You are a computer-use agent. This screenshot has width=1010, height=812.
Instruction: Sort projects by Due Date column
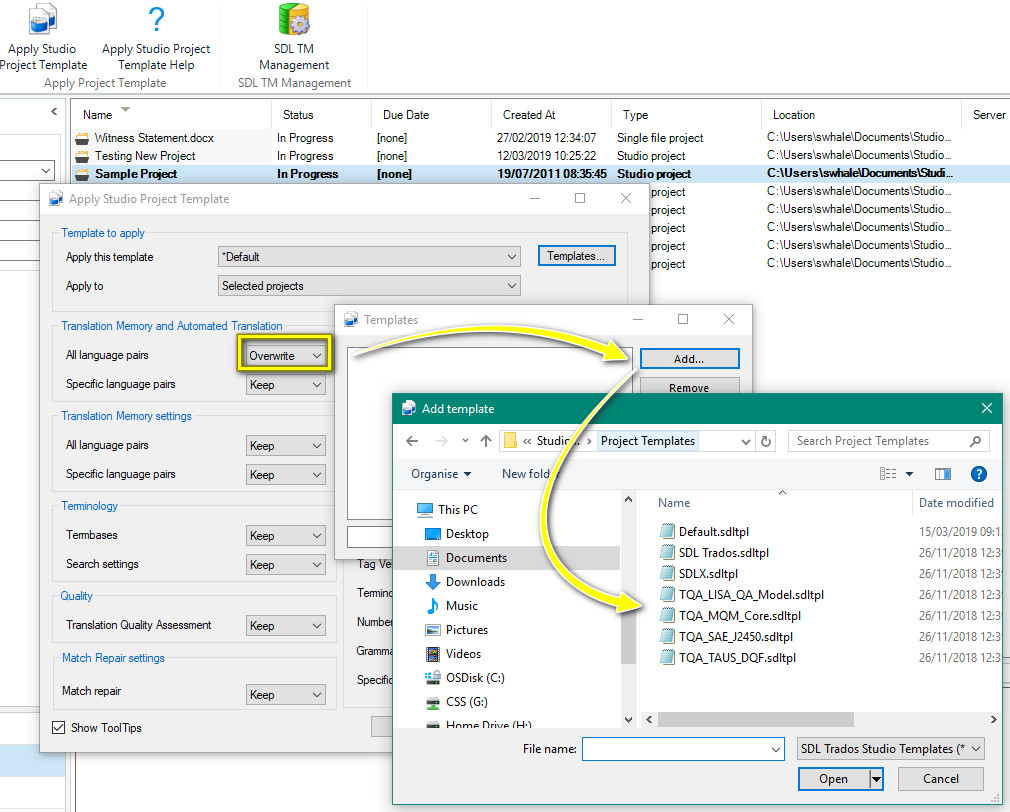click(405, 115)
